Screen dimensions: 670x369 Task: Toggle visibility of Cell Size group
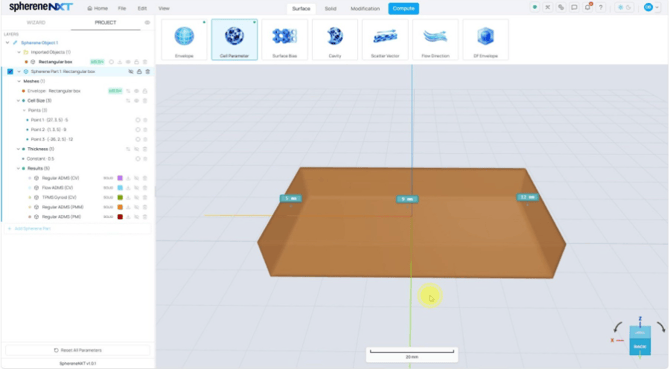pos(137,101)
